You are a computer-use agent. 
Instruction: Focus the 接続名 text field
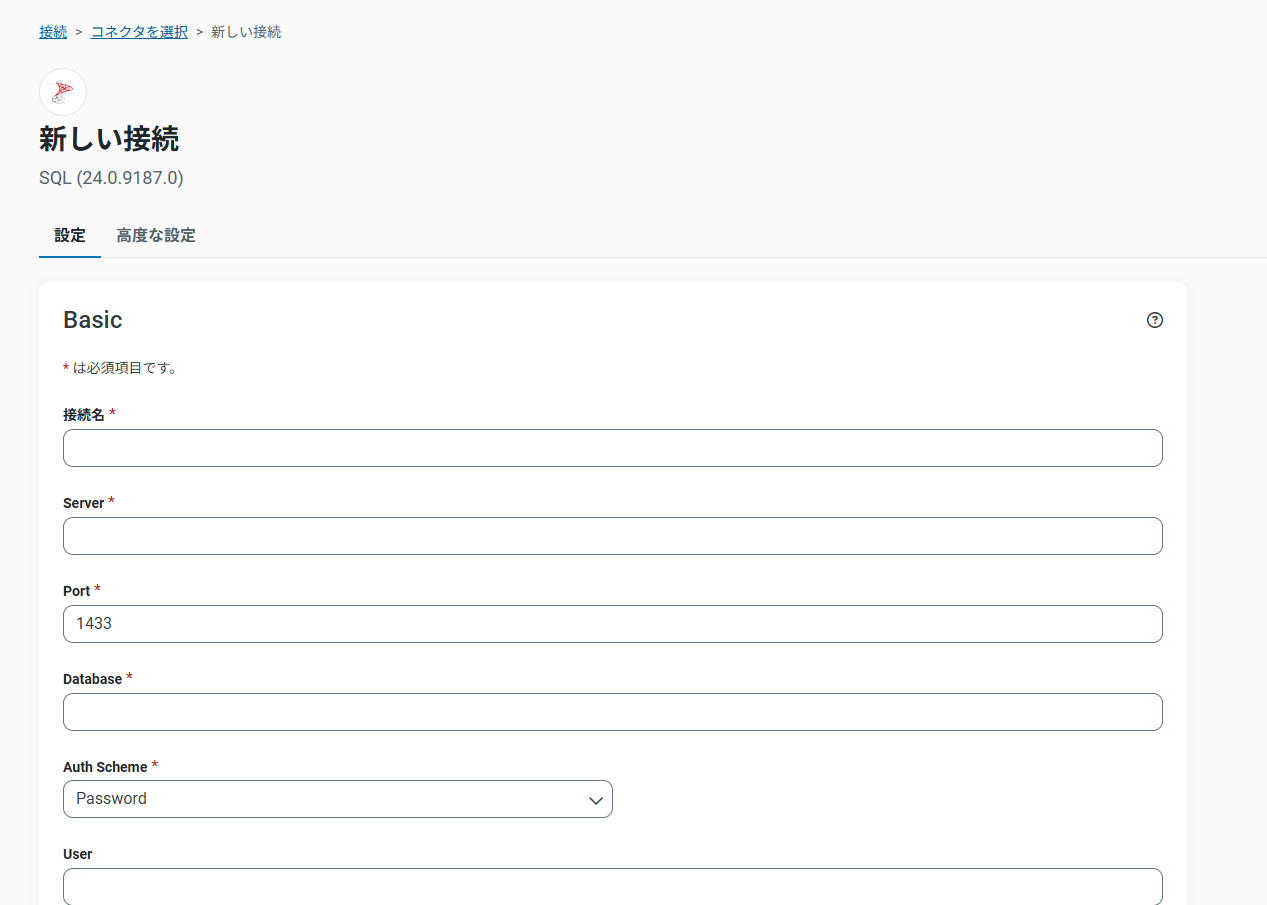click(x=613, y=448)
